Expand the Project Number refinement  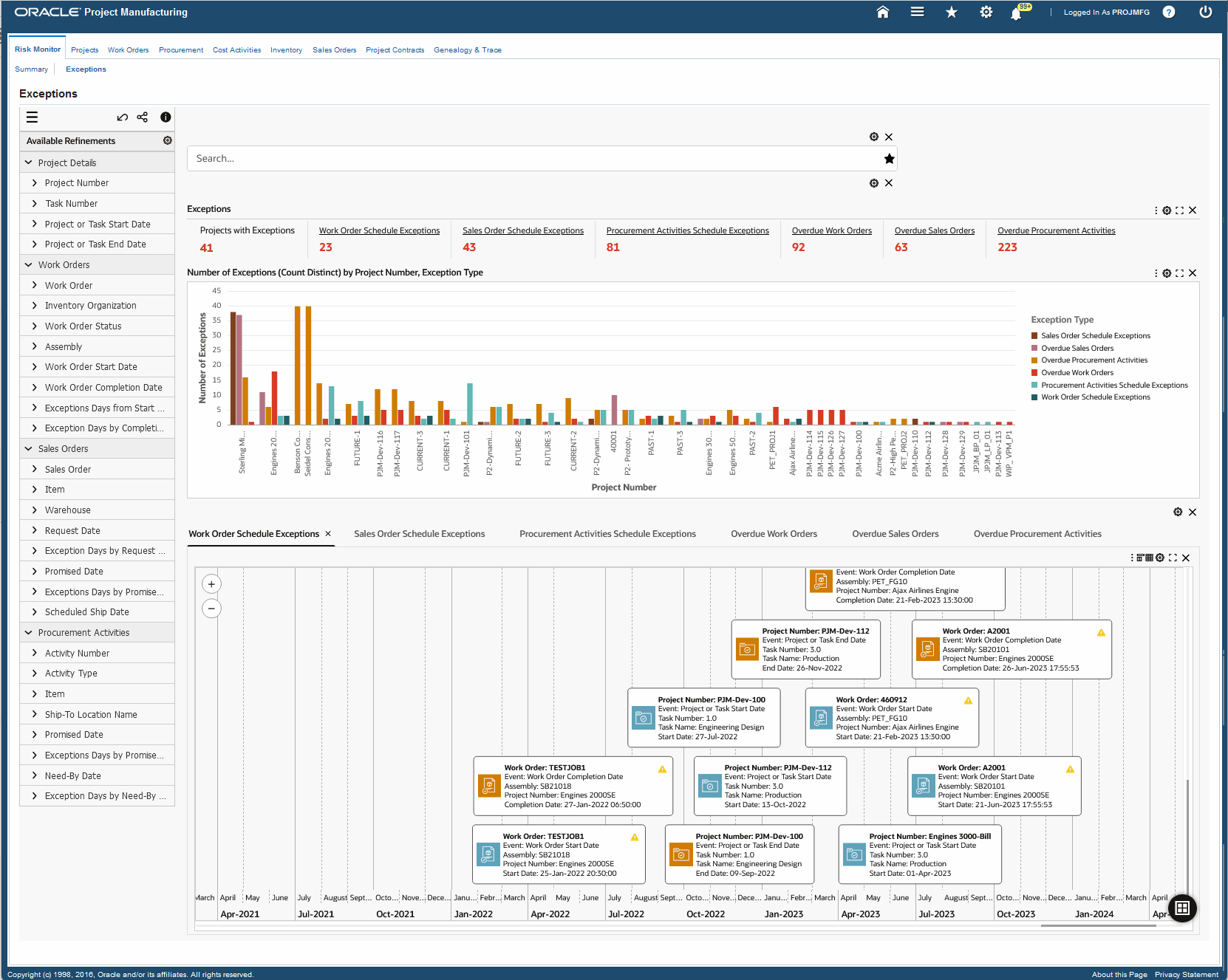click(x=35, y=182)
